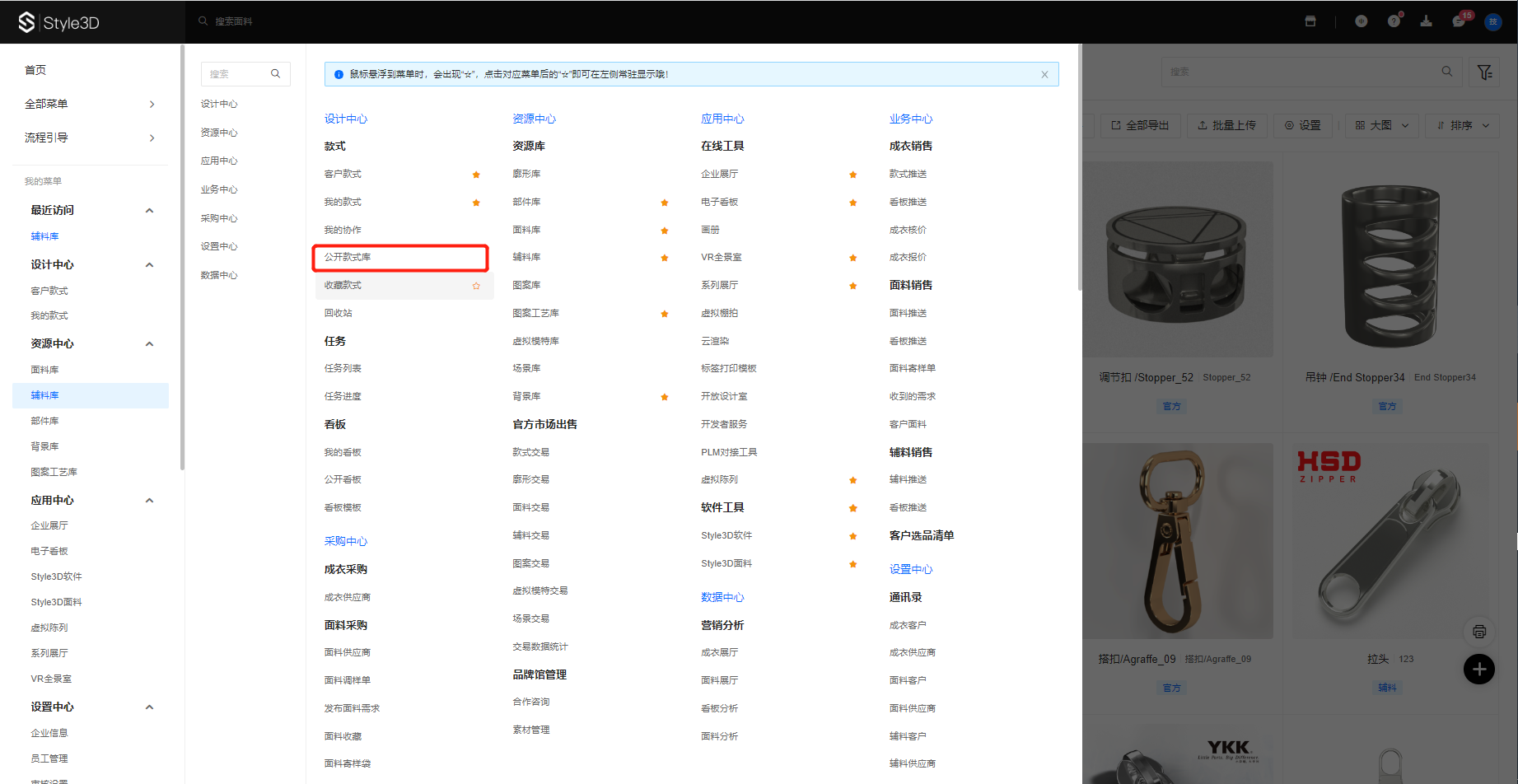
Task: Click the 调节扣 Stopper_52 thumbnail
Action: coord(1177,259)
